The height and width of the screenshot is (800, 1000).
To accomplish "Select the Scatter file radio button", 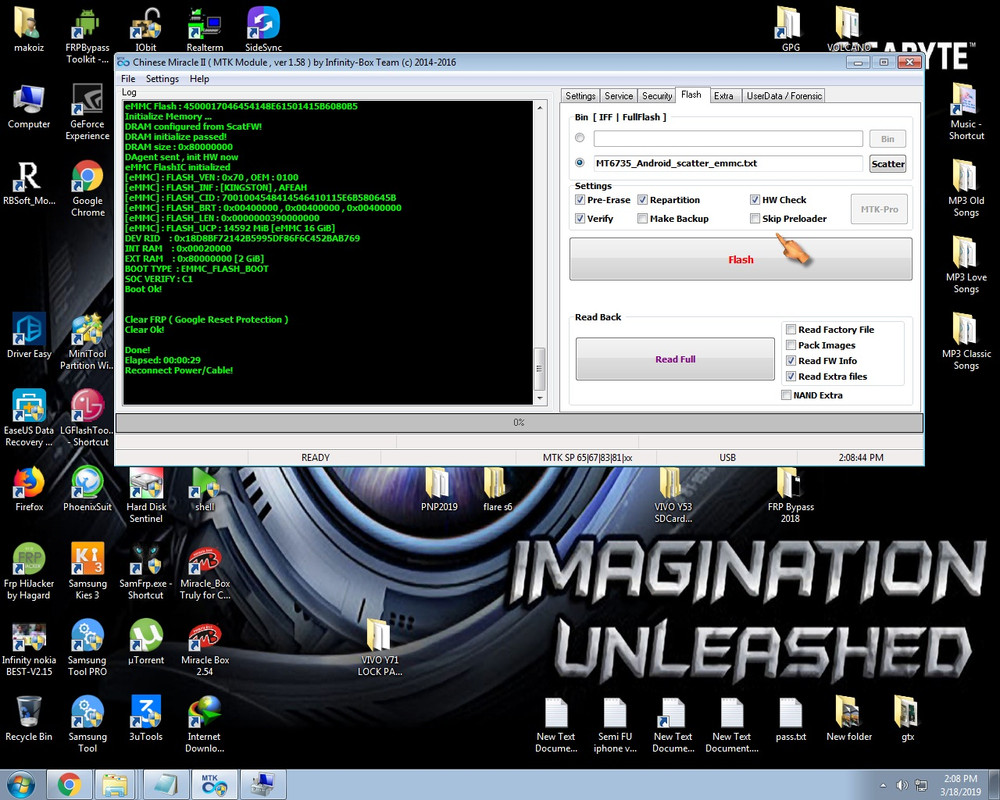I will click(x=580, y=163).
